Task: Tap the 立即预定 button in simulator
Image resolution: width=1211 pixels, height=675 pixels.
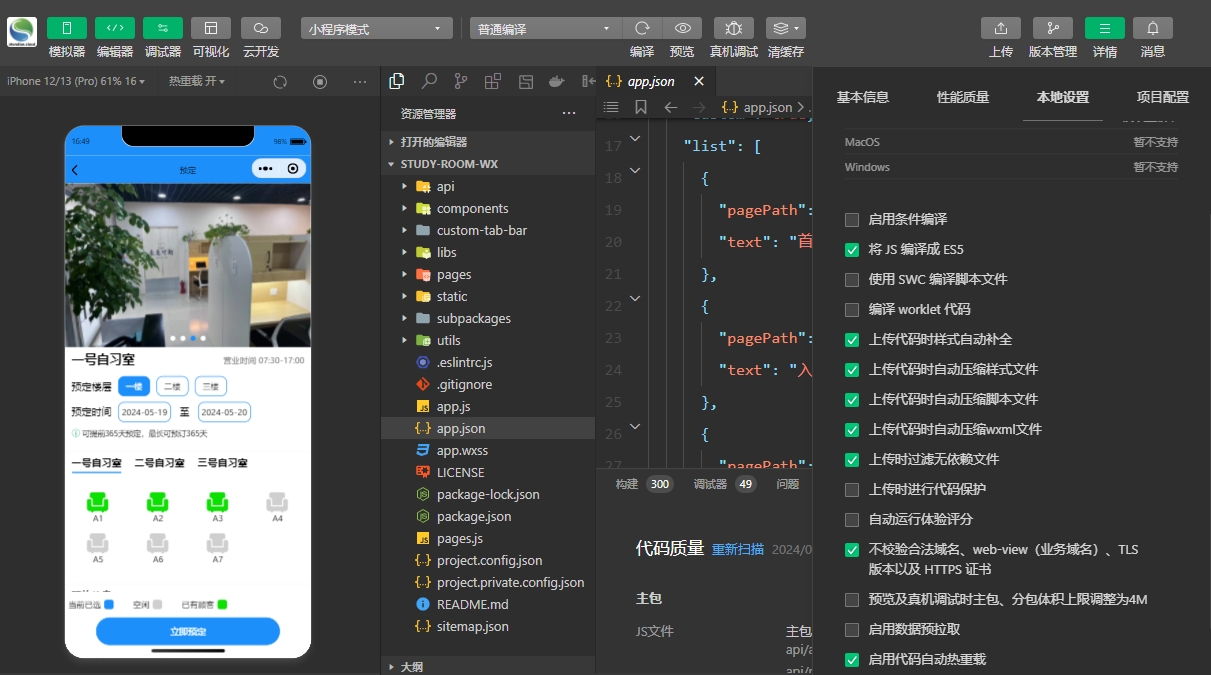Action: pos(188,631)
